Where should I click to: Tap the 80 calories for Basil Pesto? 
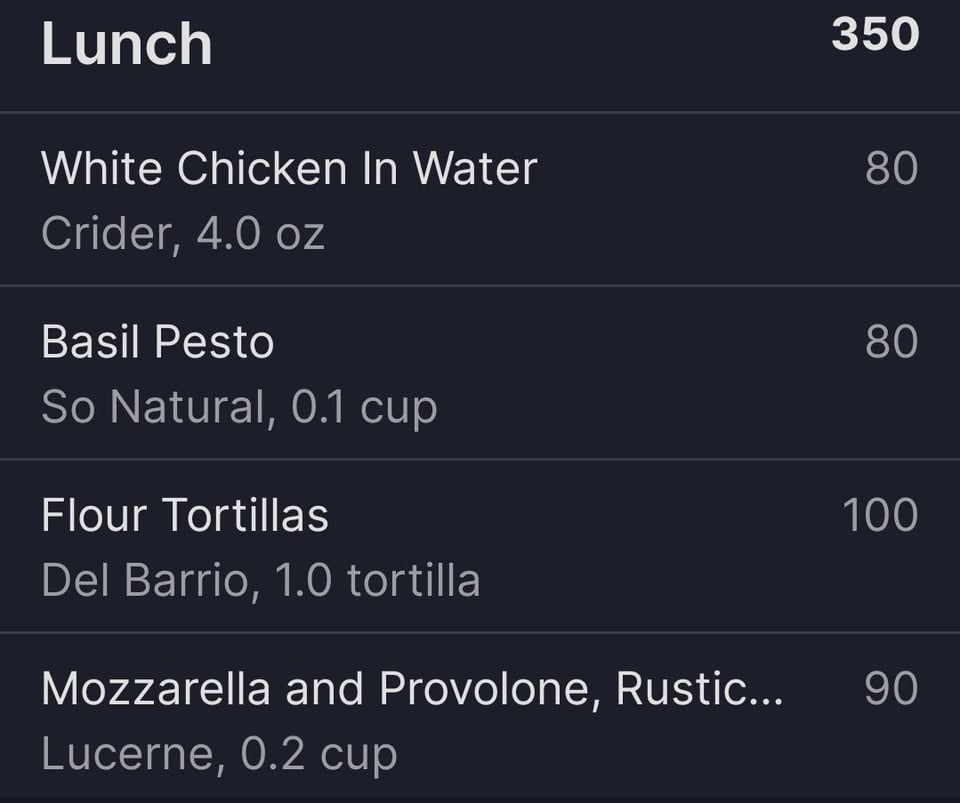point(891,342)
